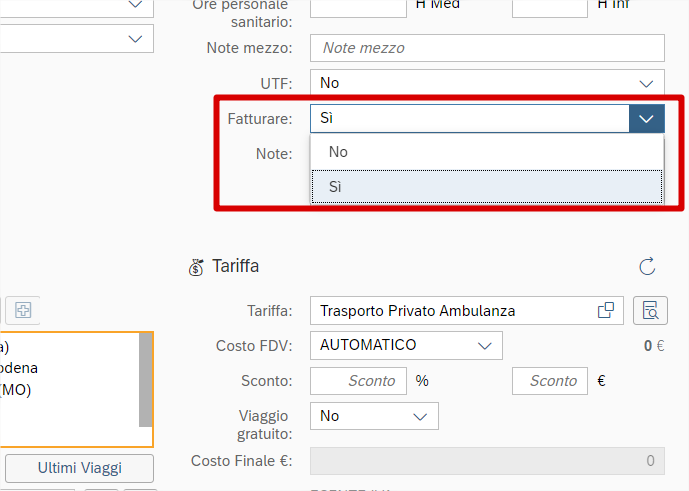Viewport: 689px width, 491px height.
Task: Focus the Sconto euro input
Action: point(549,381)
